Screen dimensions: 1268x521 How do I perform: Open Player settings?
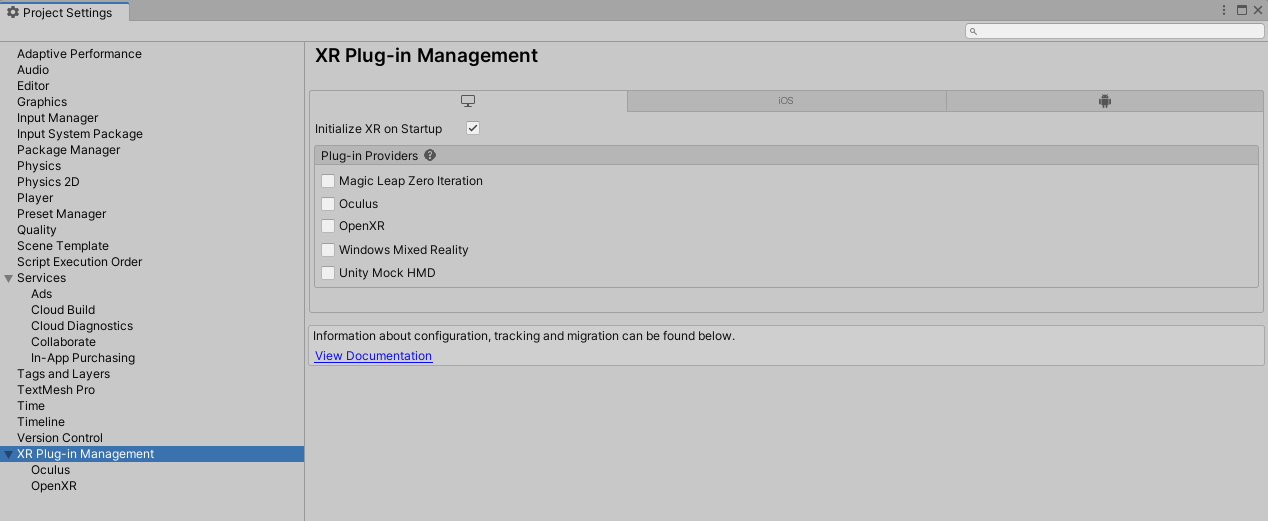pyautogui.click(x=35, y=198)
